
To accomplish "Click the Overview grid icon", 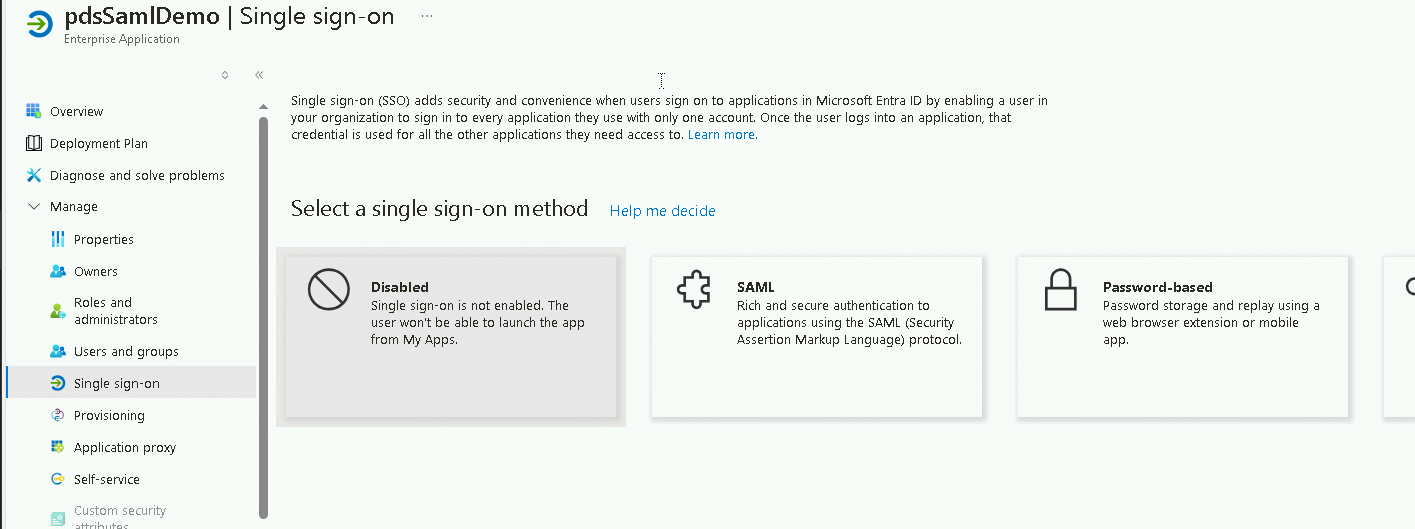I will 34,111.
